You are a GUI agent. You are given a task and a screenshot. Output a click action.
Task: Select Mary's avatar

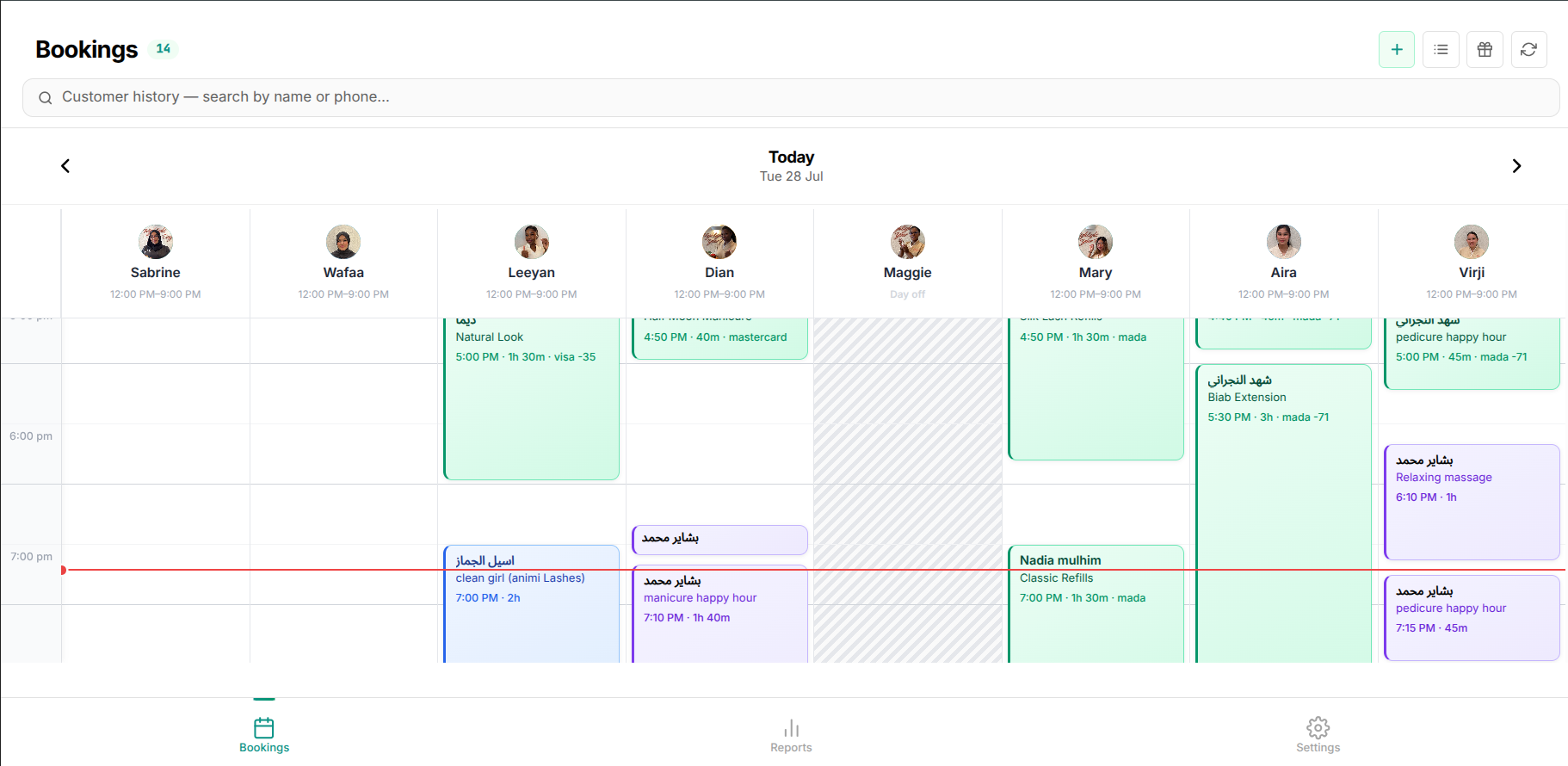tap(1096, 242)
